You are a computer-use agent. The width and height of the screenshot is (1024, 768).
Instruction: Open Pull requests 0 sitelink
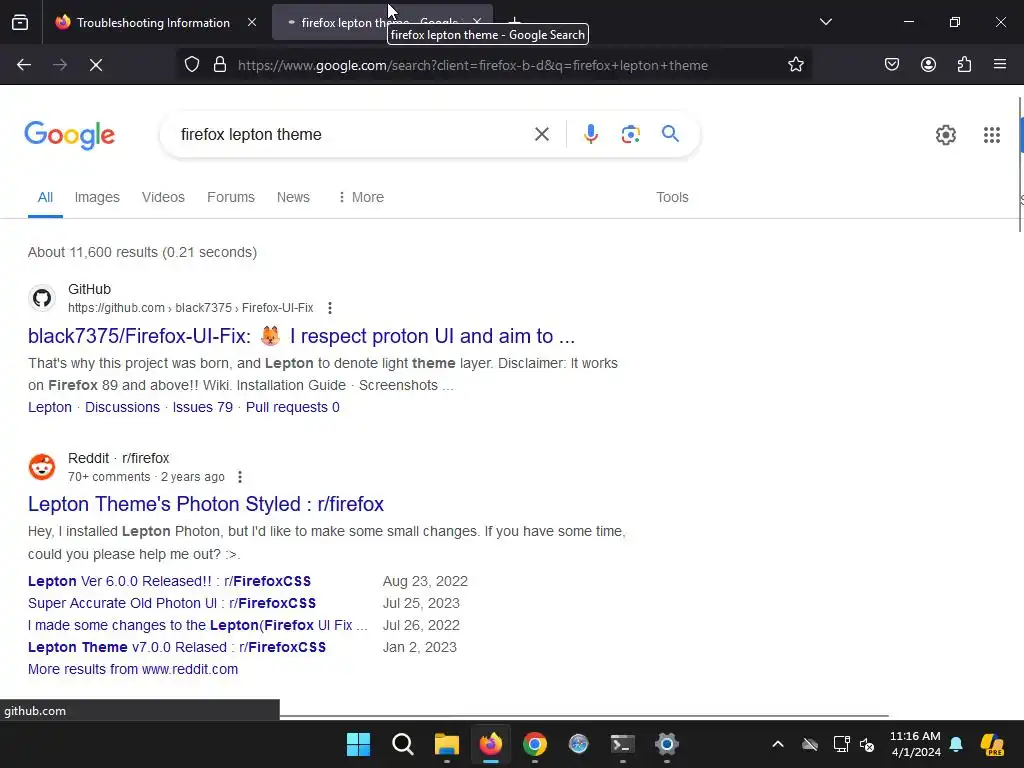293,408
